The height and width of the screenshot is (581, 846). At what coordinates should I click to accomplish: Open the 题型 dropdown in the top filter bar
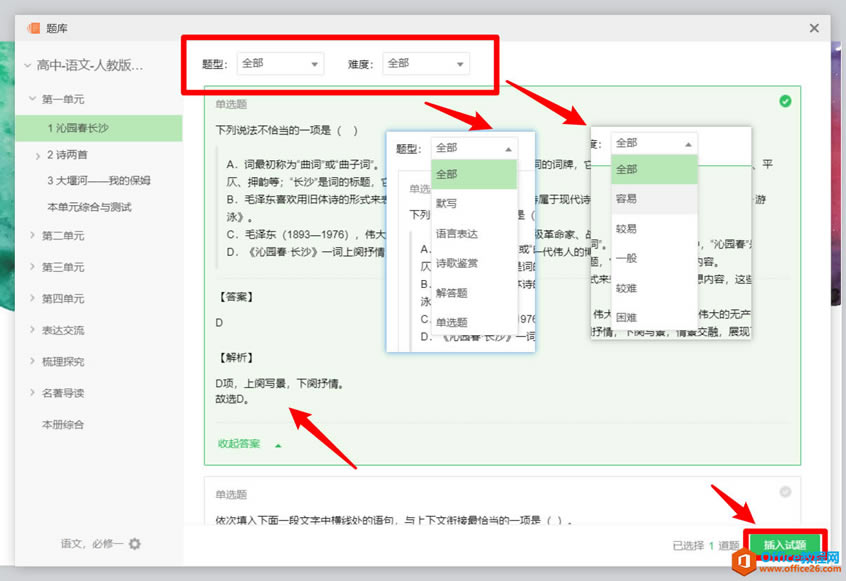[x=280, y=64]
